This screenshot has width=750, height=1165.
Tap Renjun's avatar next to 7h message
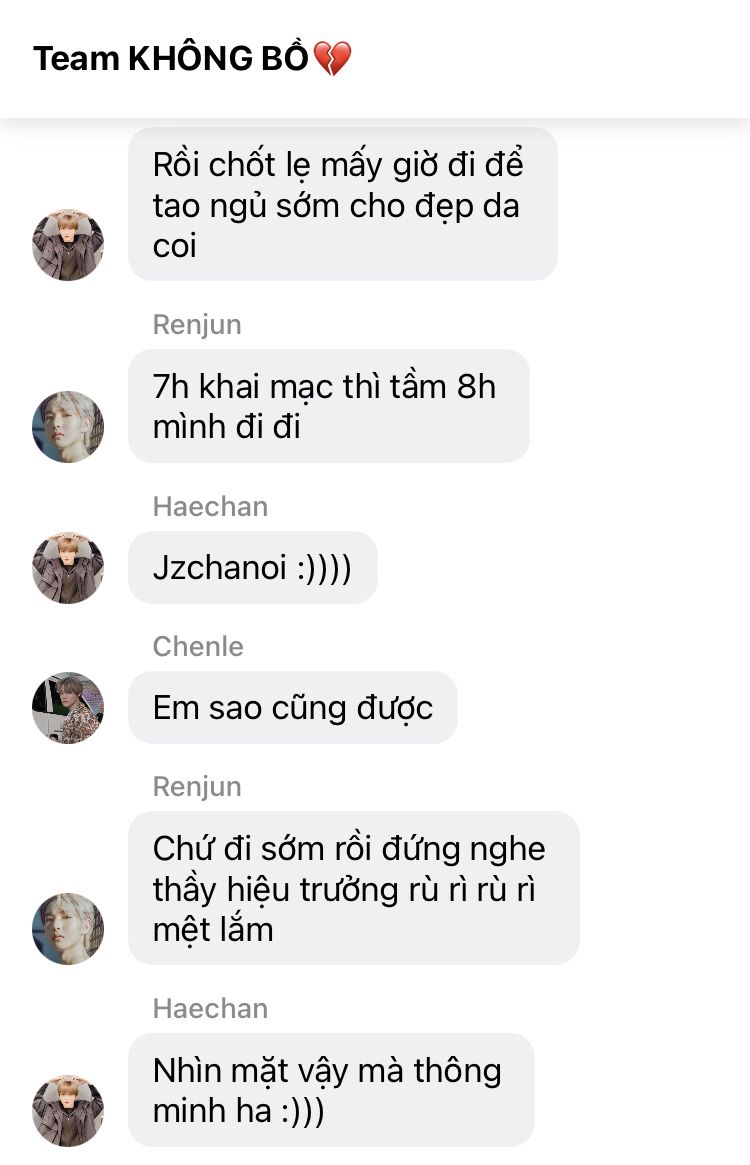coord(68,426)
